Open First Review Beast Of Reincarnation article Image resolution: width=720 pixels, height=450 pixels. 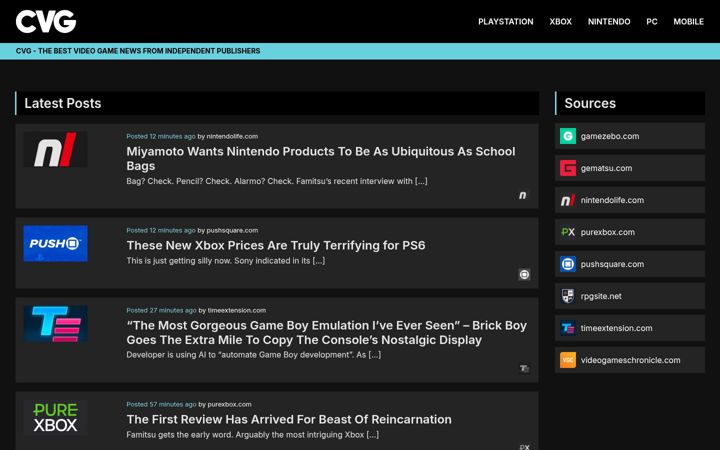pyautogui.click(x=289, y=419)
